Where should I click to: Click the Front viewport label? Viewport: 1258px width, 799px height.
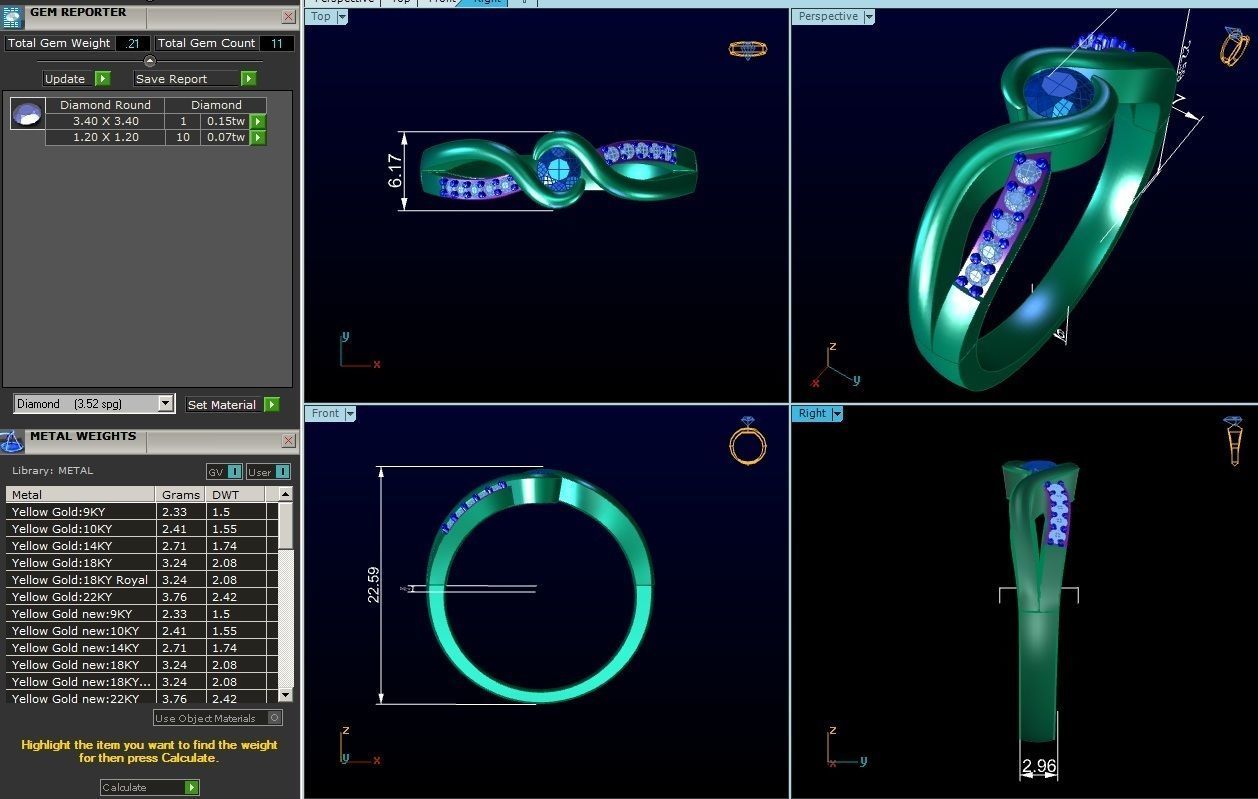325,413
